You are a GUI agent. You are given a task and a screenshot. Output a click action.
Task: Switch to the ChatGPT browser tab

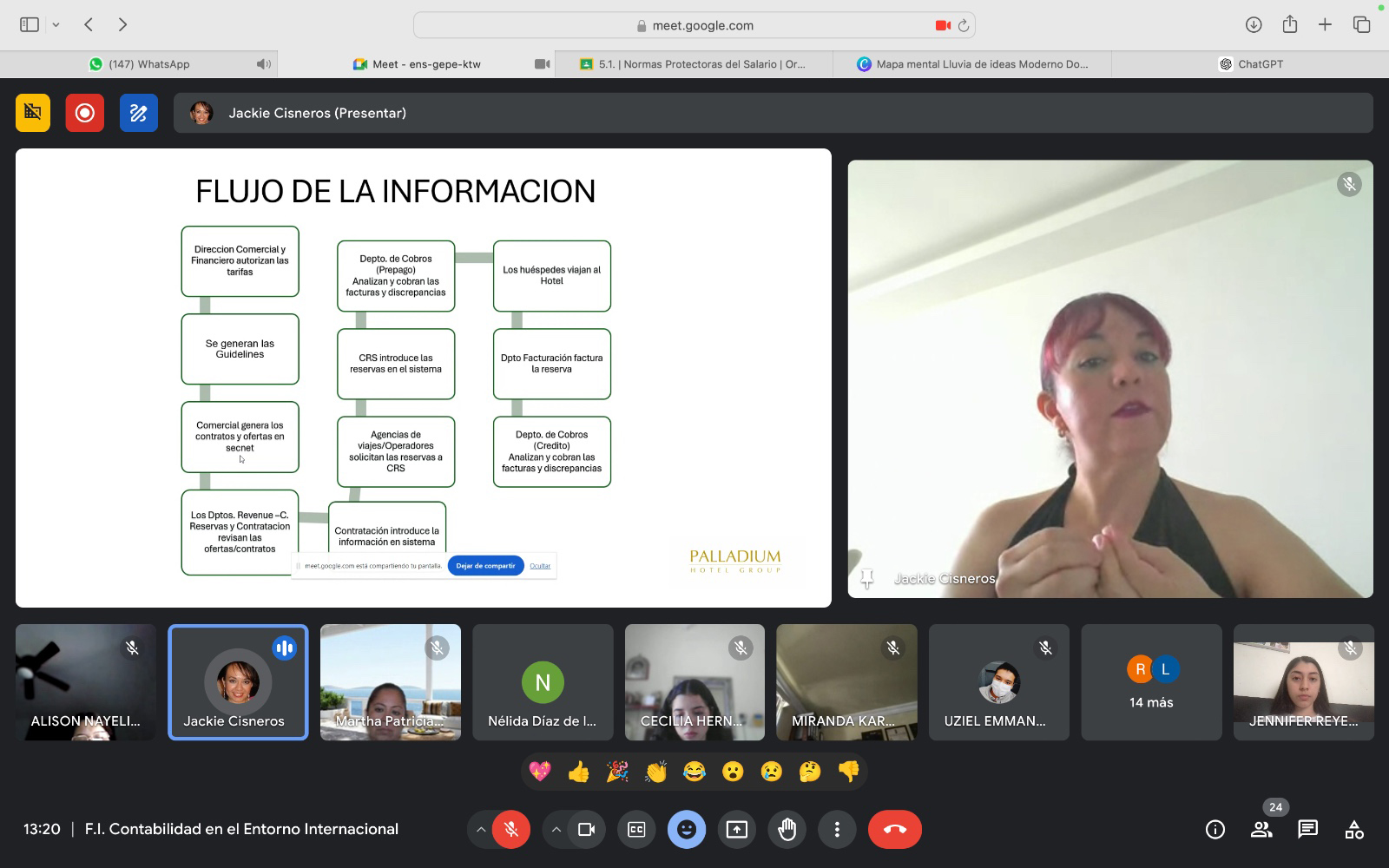[x=1250, y=64]
